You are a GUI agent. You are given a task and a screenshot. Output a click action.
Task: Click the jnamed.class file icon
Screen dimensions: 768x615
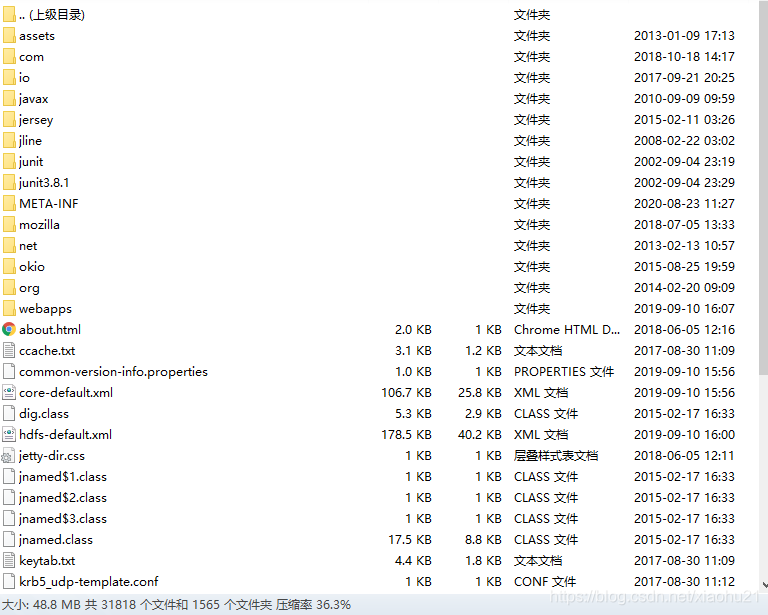tap(9, 540)
